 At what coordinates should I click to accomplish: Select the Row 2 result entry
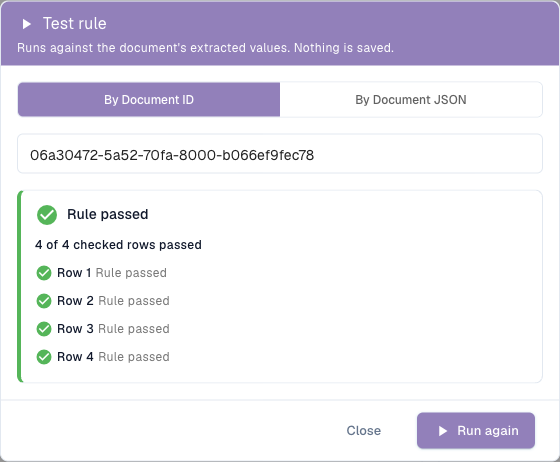[103, 301]
